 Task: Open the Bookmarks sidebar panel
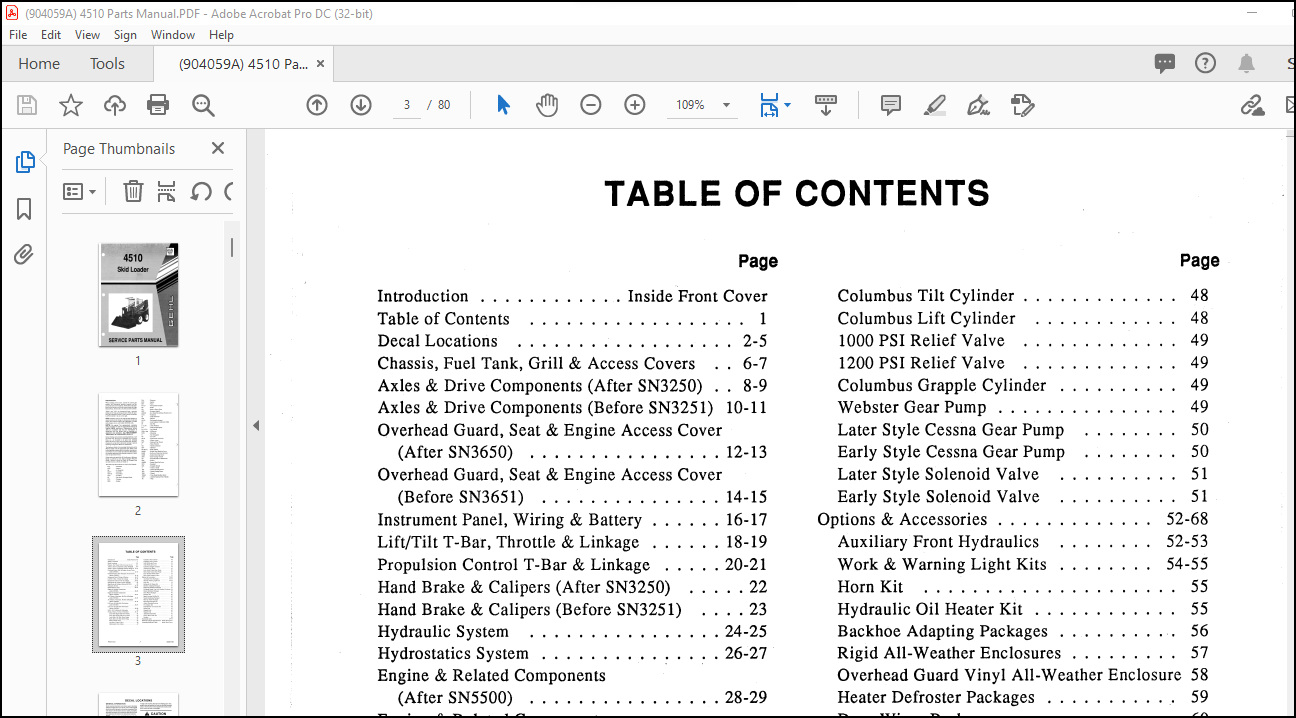pyautogui.click(x=25, y=209)
